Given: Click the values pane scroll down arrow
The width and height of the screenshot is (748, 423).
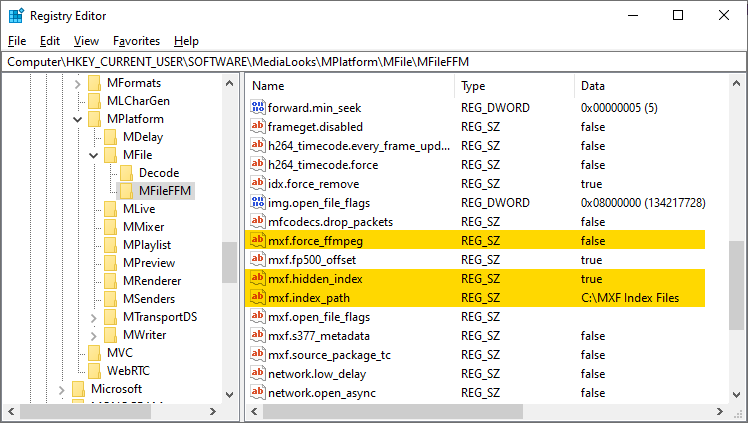Looking at the screenshot, I should pyautogui.click(x=737, y=394).
